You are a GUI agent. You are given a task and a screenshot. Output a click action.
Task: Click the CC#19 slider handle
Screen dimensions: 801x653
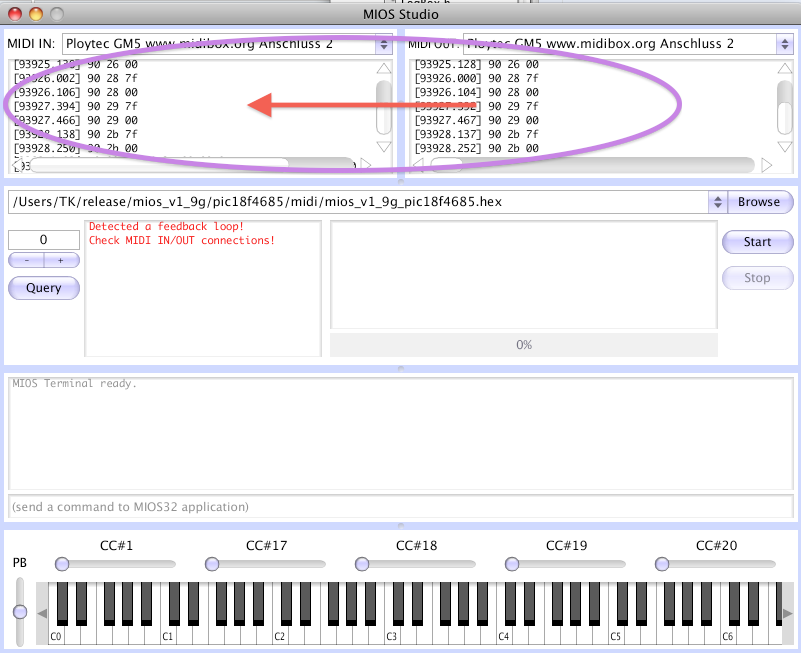[512, 564]
